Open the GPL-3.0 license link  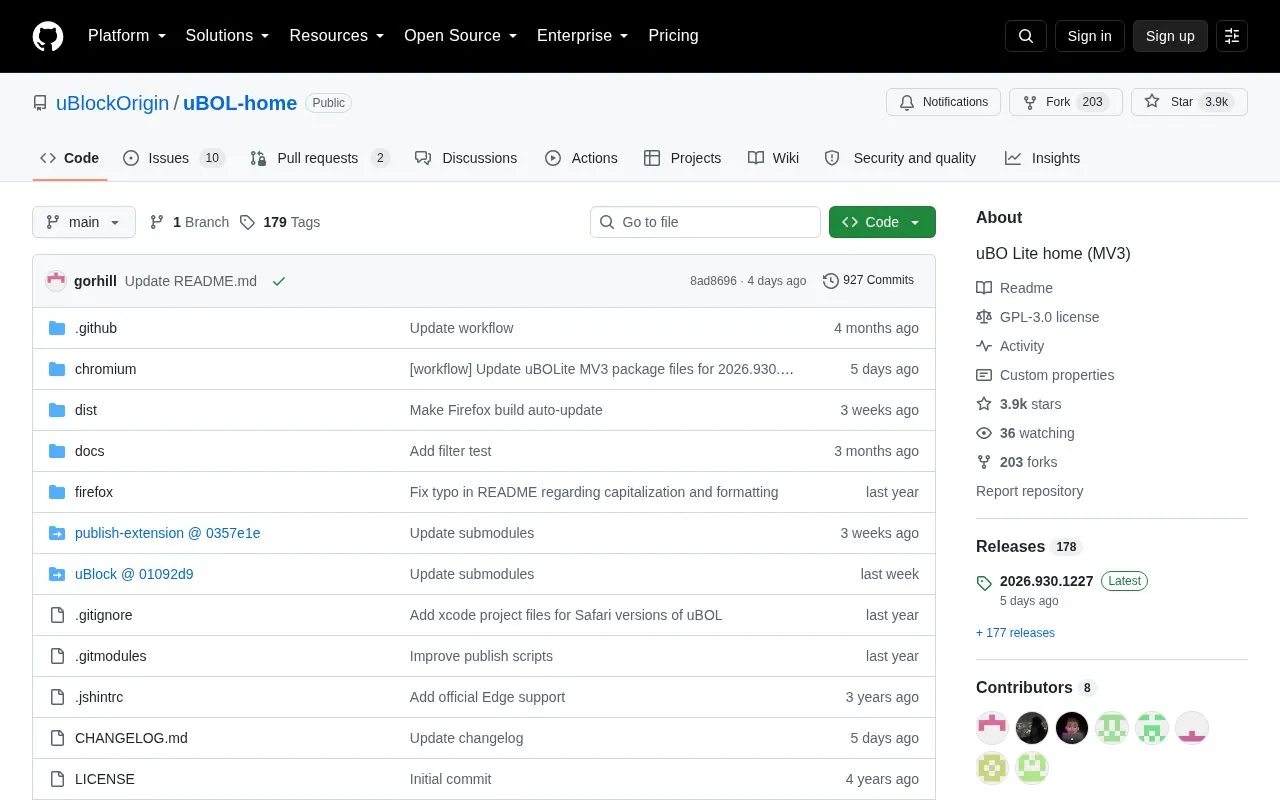[x=1049, y=317]
